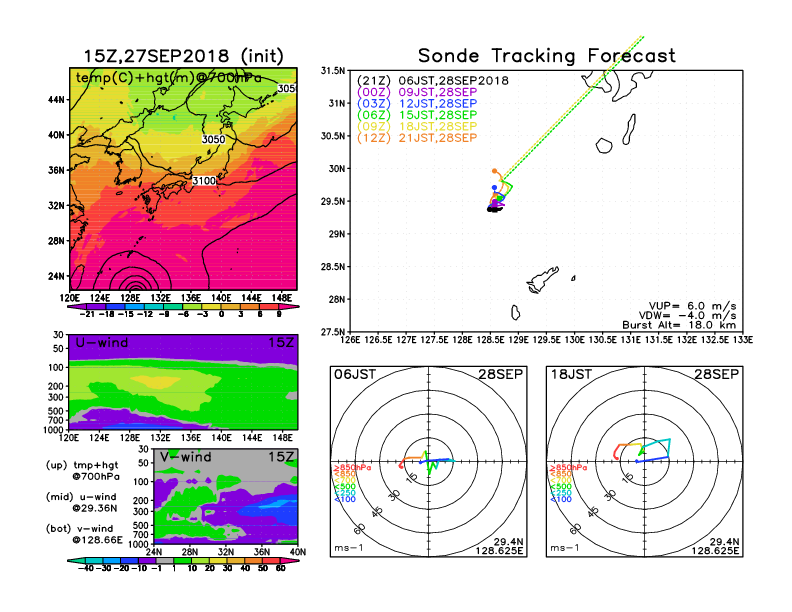792x612 pixels.
Task: Select legend entry "(21Z) 06JST,28SEP2018"
Action: click(432, 80)
